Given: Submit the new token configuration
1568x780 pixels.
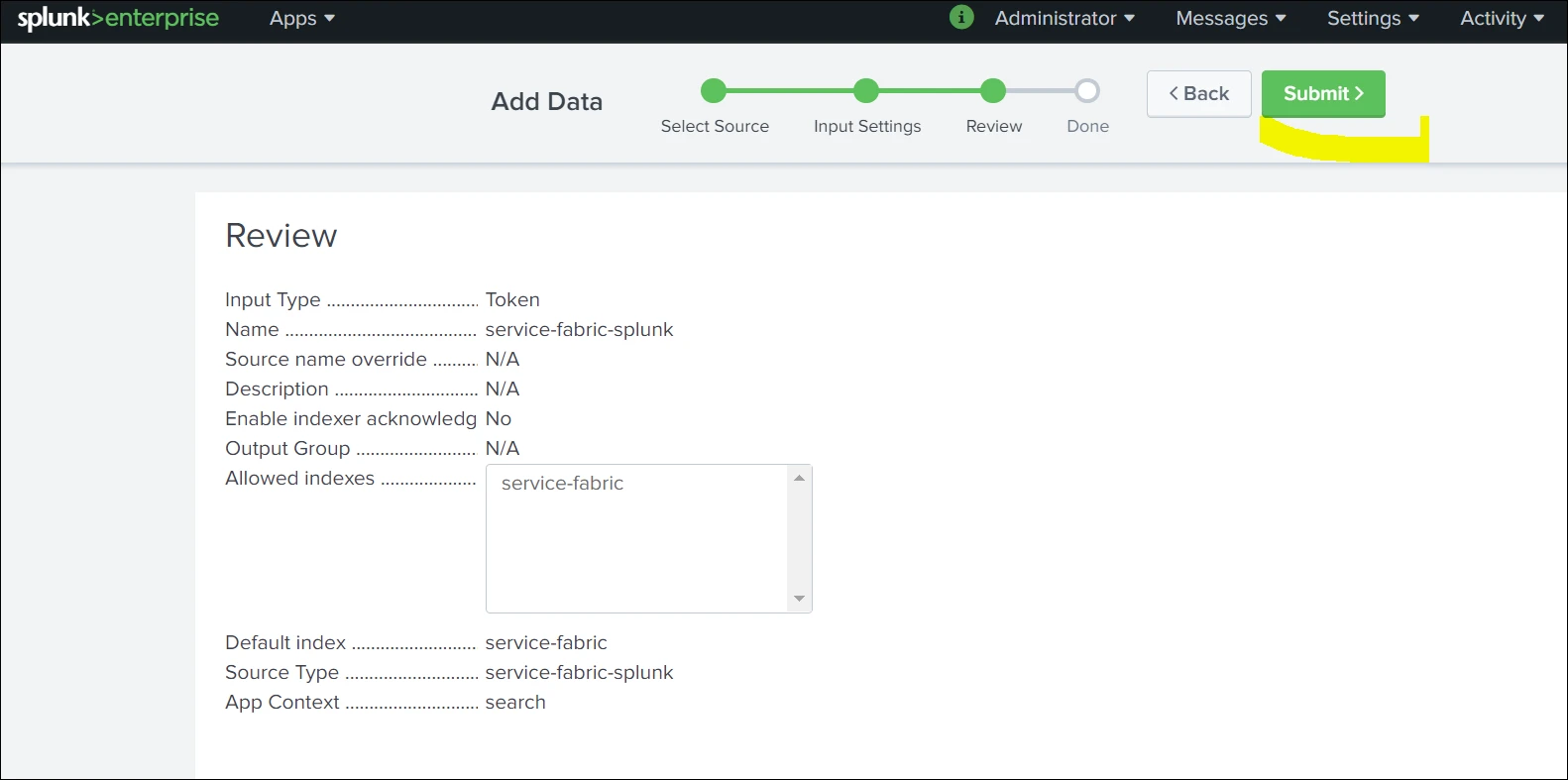Looking at the screenshot, I should pyautogui.click(x=1323, y=94).
